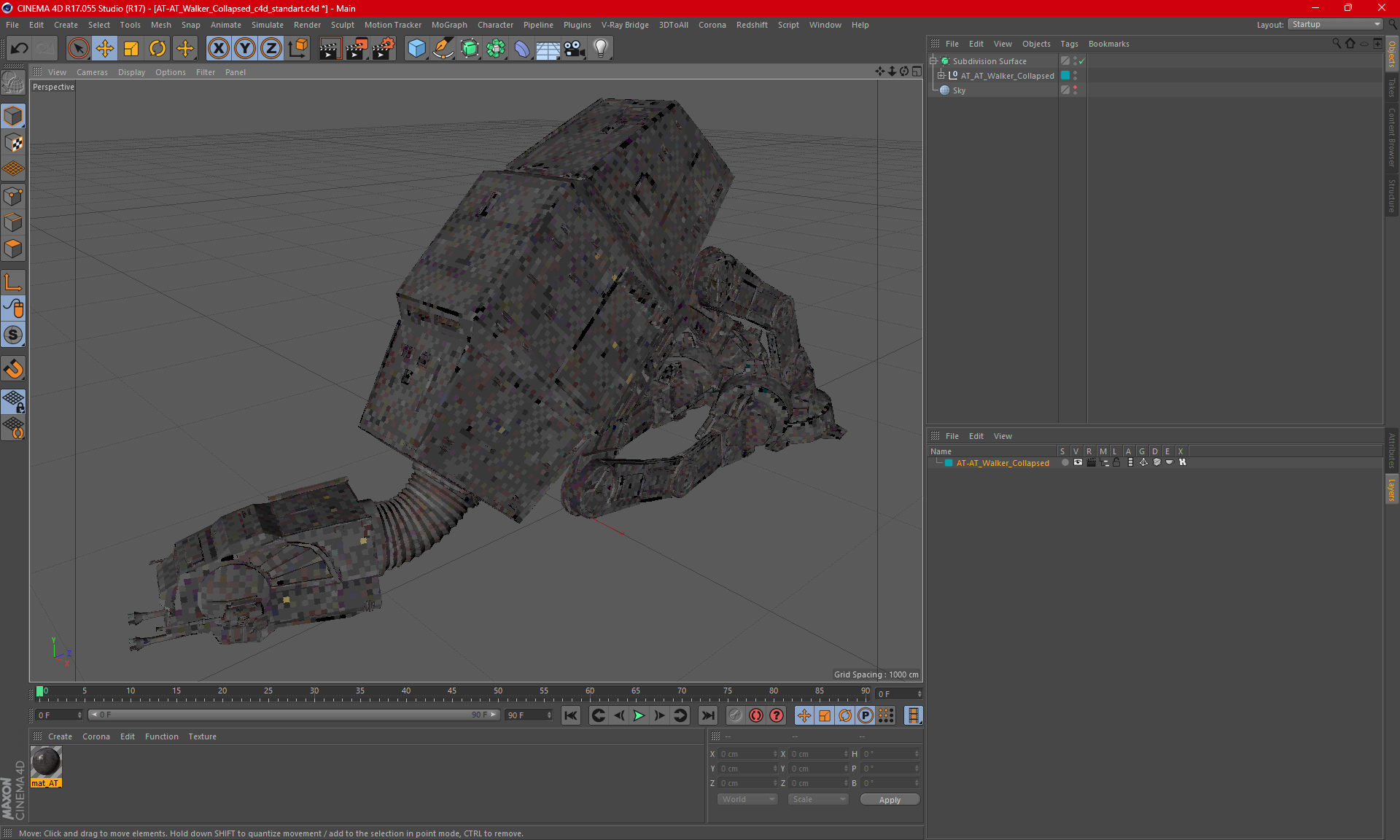Screen dimensions: 1400x840
Task: Switch to Polygons mode
Action: (x=13, y=249)
